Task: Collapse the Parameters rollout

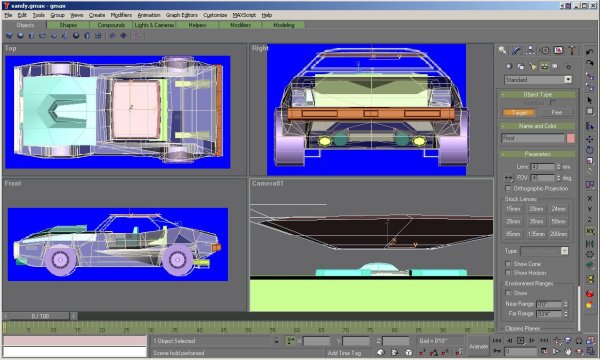Action: (538, 154)
